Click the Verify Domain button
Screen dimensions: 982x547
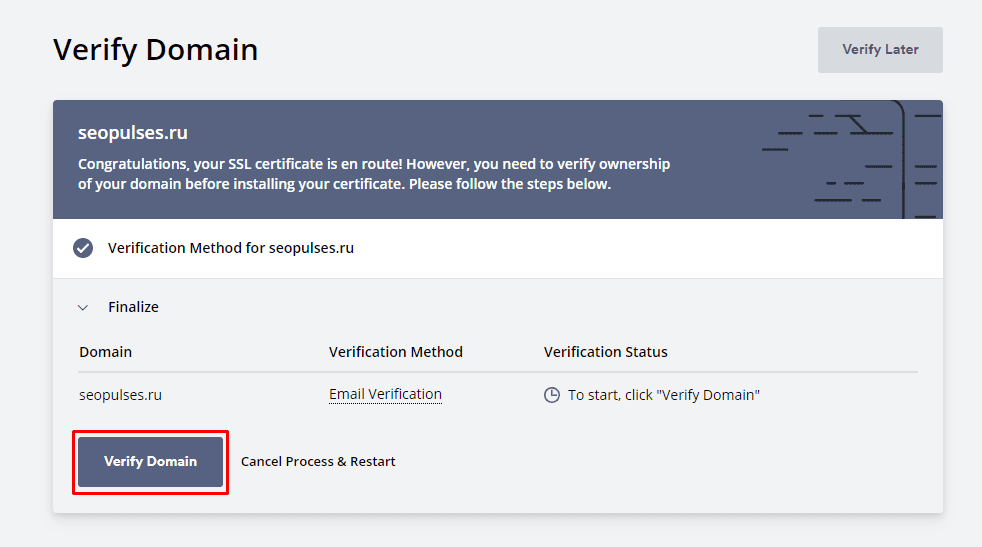(150, 461)
